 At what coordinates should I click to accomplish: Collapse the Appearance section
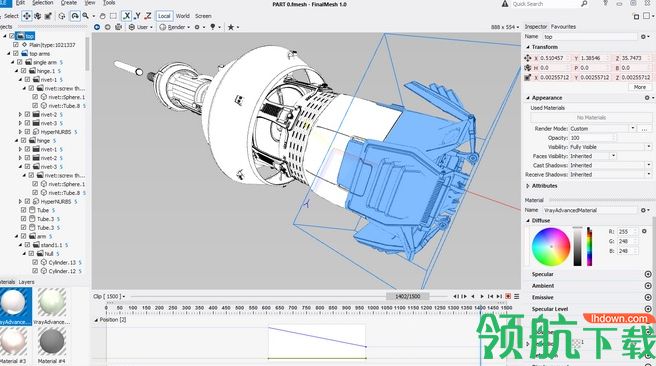pyautogui.click(x=528, y=97)
